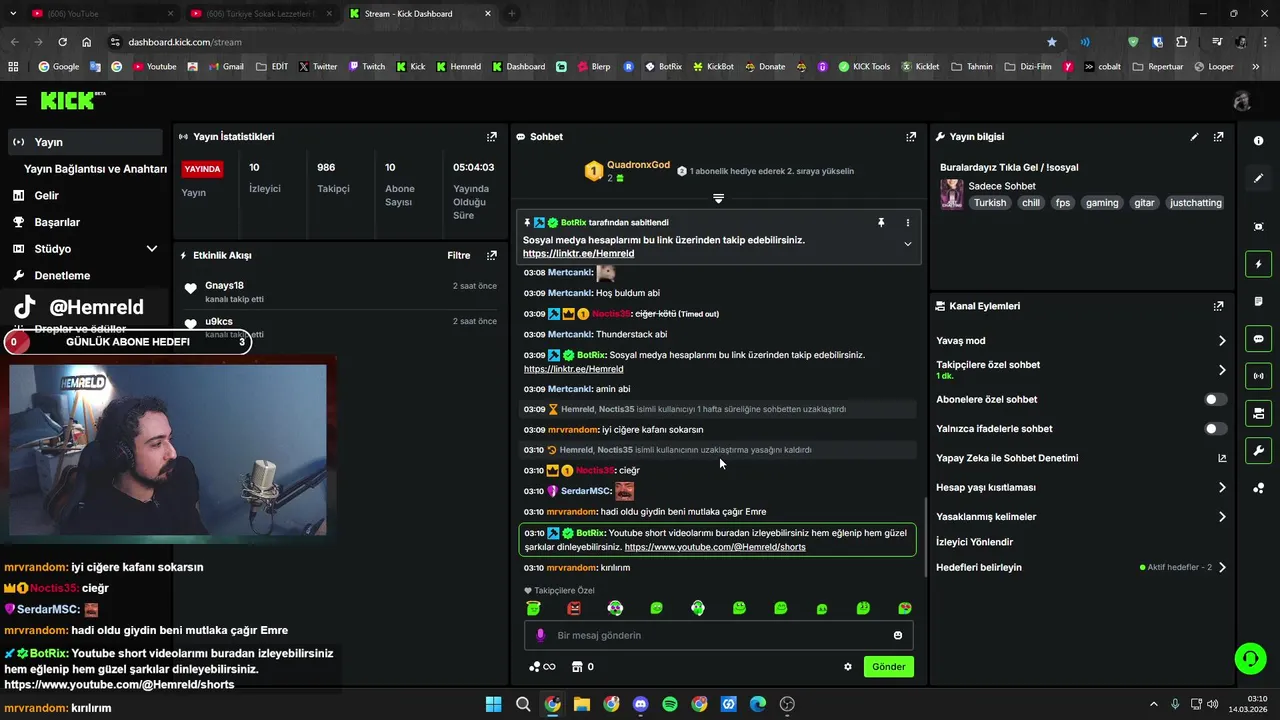
Task: Click the shop icon with 0 count
Action: pos(582,667)
